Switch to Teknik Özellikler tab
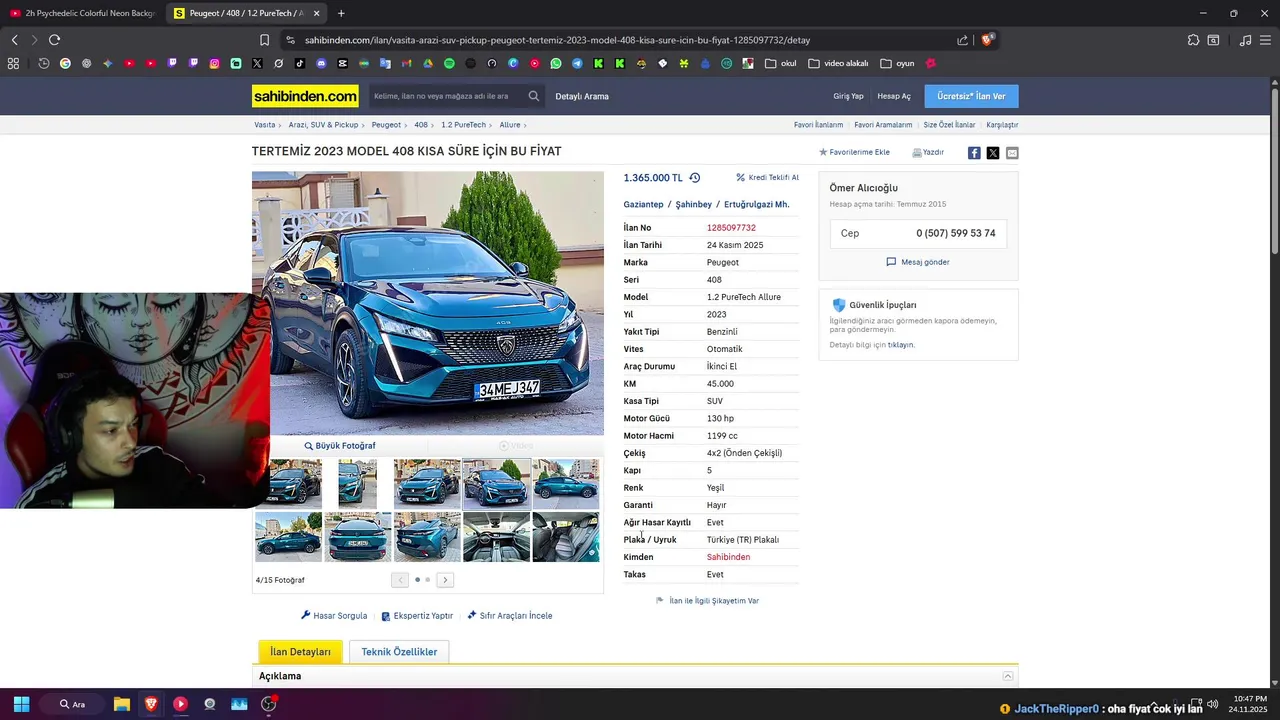 point(399,651)
